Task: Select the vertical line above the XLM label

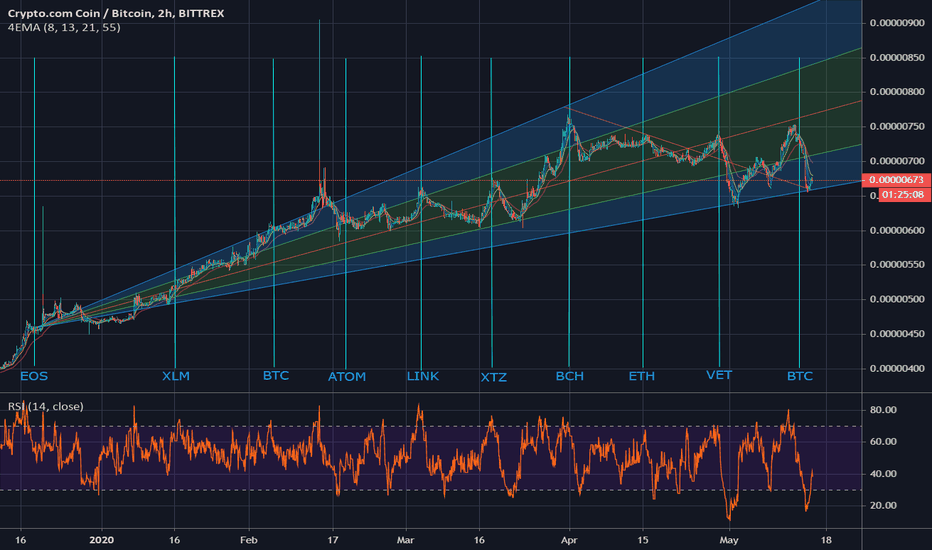Action: click(x=175, y=212)
